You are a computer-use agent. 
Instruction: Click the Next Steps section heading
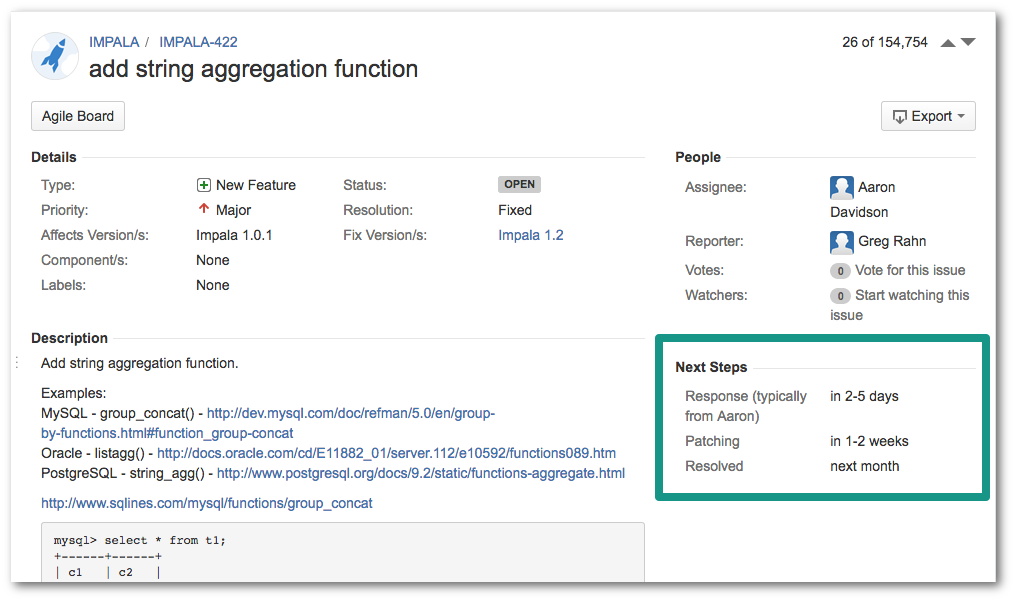711,367
